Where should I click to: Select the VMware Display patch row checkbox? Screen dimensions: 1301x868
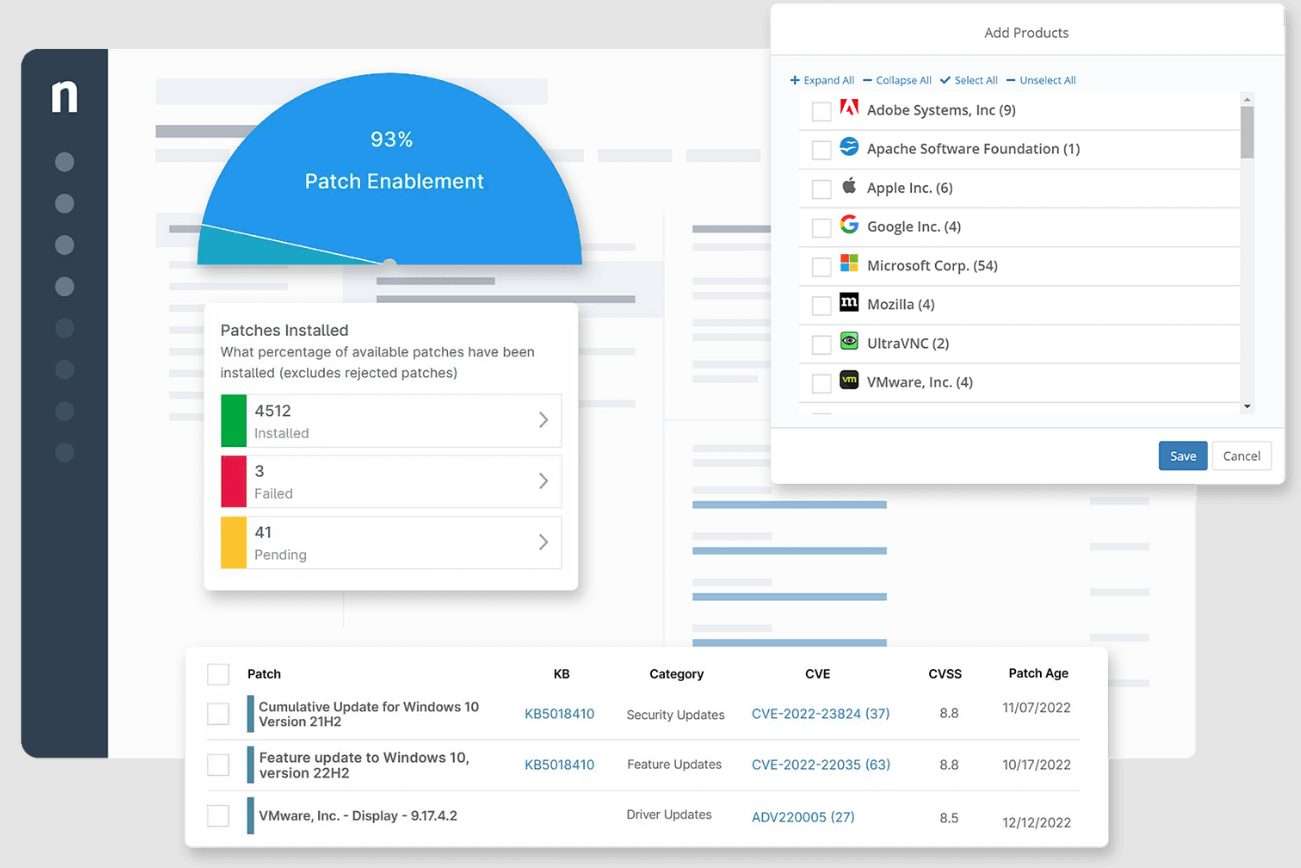tap(218, 816)
